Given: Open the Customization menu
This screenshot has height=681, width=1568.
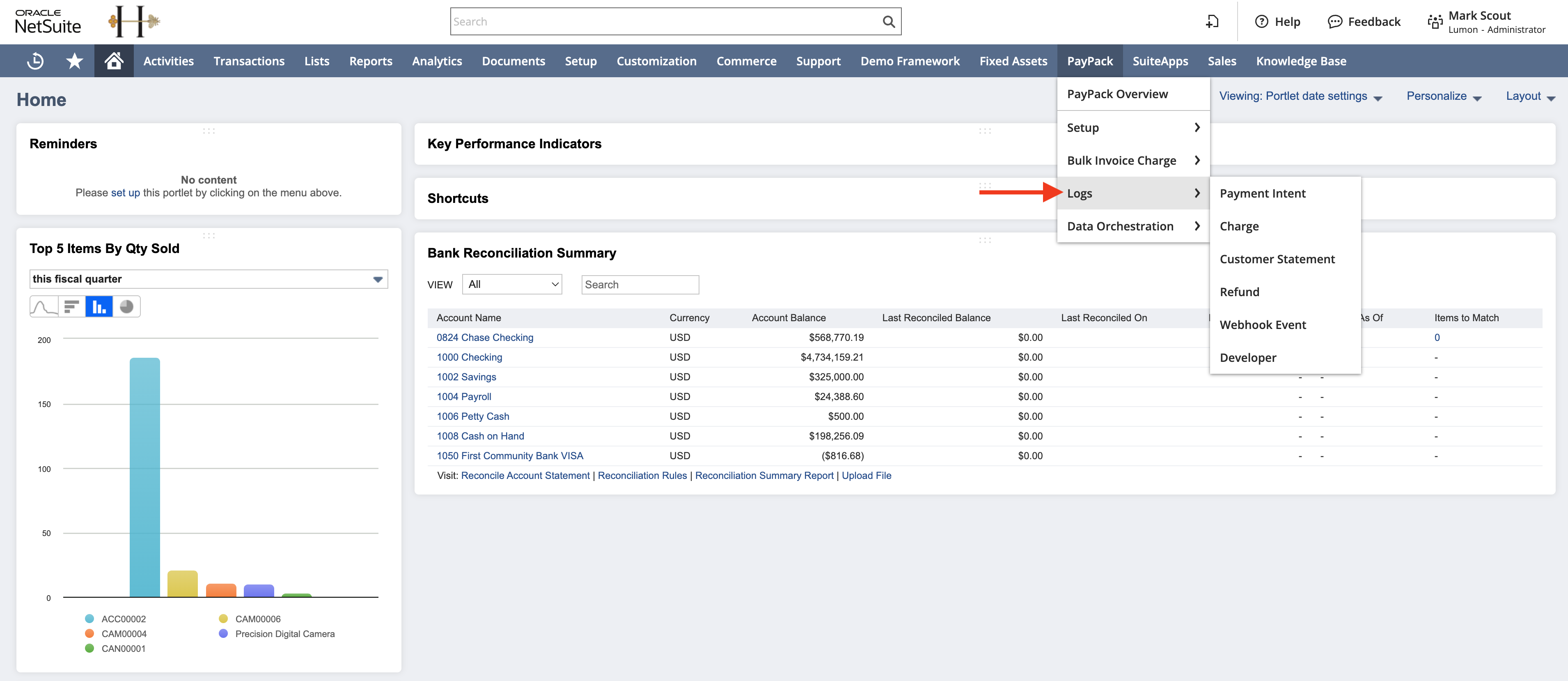Looking at the screenshot, I should point(656,61).
